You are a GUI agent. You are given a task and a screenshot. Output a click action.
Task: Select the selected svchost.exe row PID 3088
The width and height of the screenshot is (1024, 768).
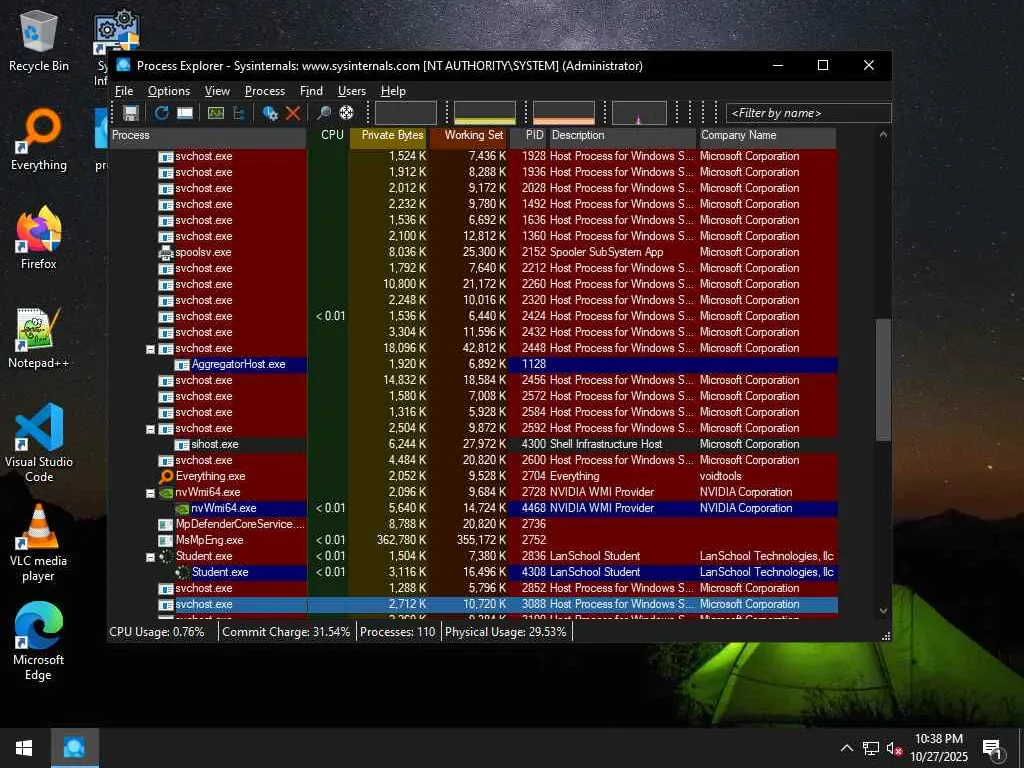pyautogui.click(x=473, y=605)
